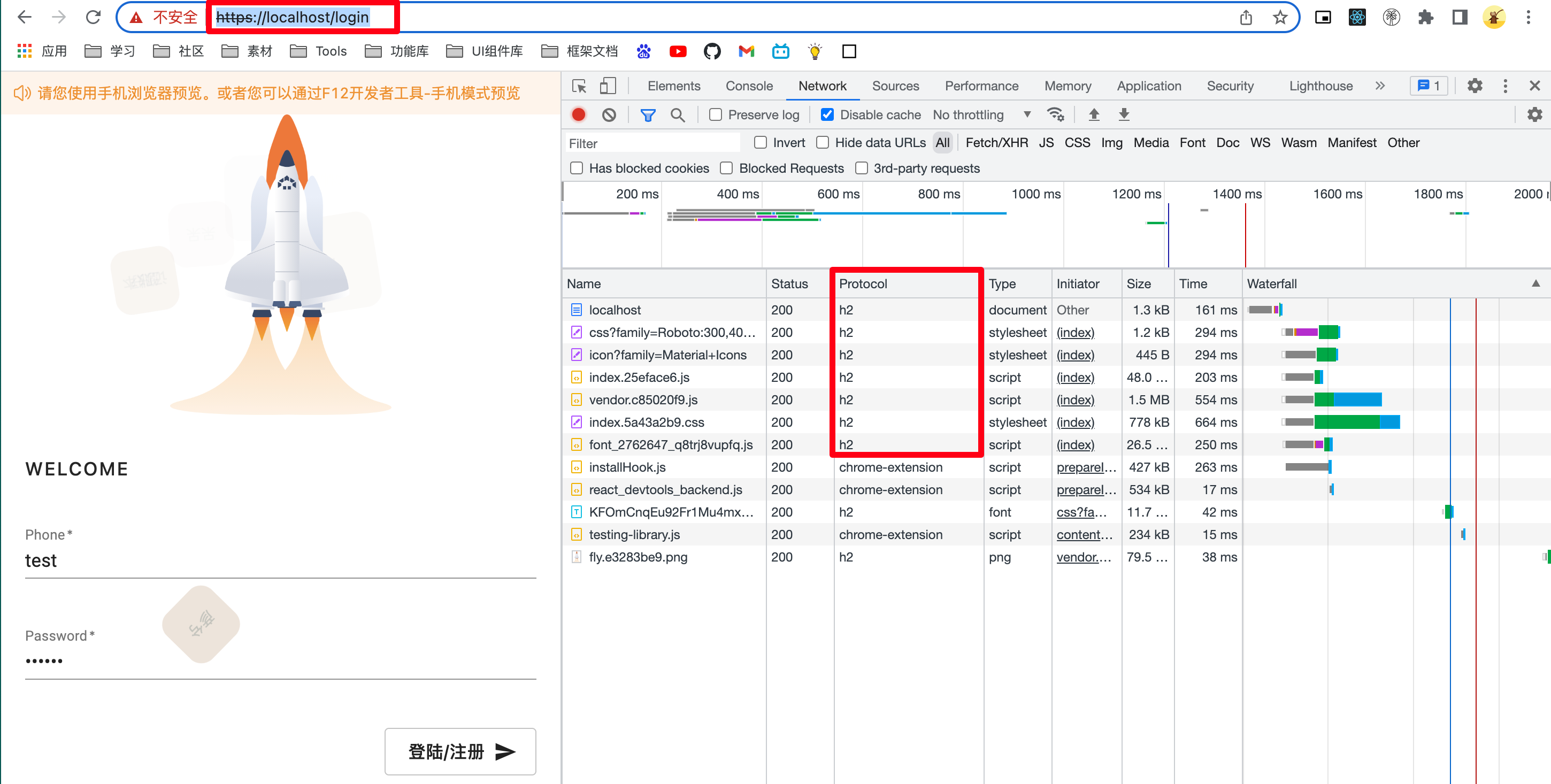Uncheck the Disable cache checkbox

pos(827,114)
